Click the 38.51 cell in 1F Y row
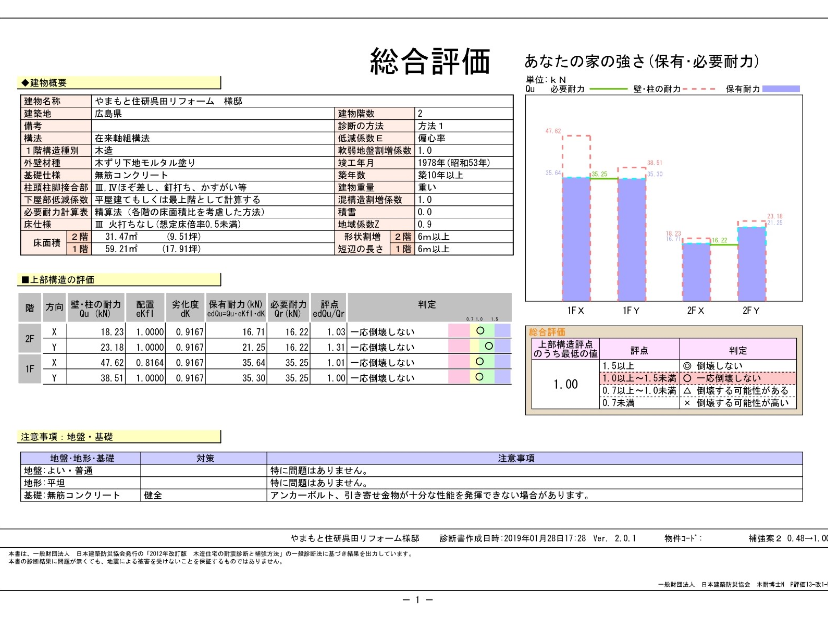 pos(112,378)
